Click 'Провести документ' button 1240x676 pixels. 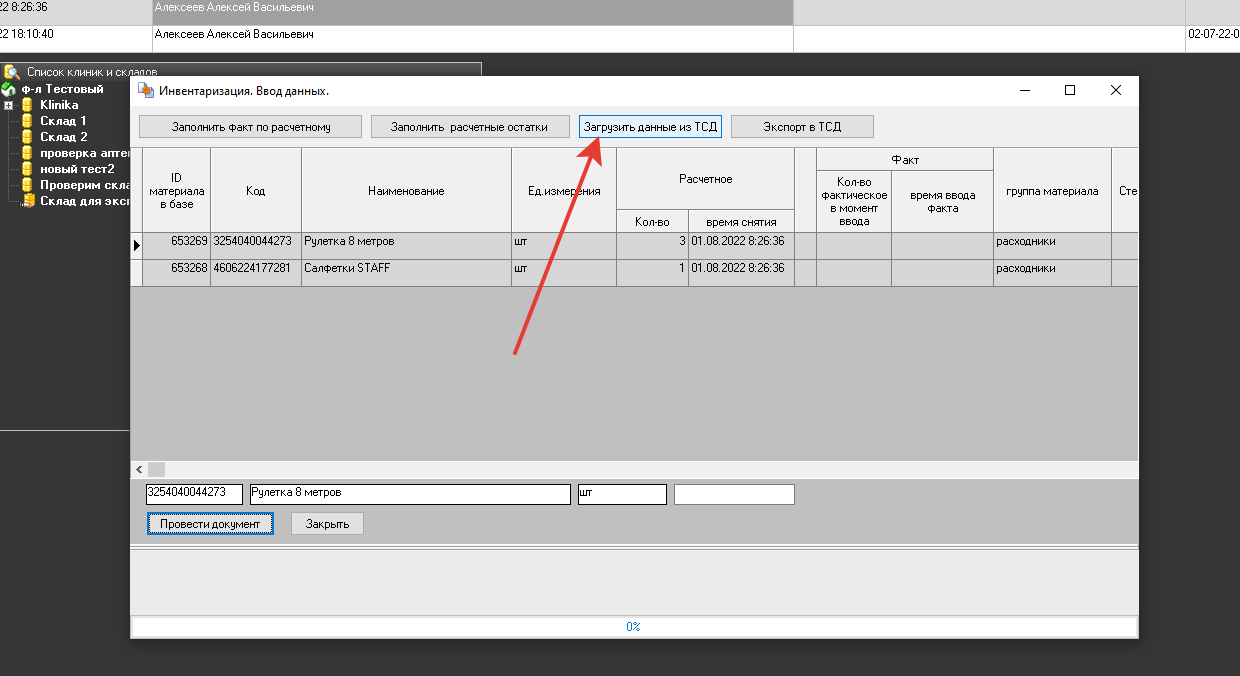pos(210,524)
